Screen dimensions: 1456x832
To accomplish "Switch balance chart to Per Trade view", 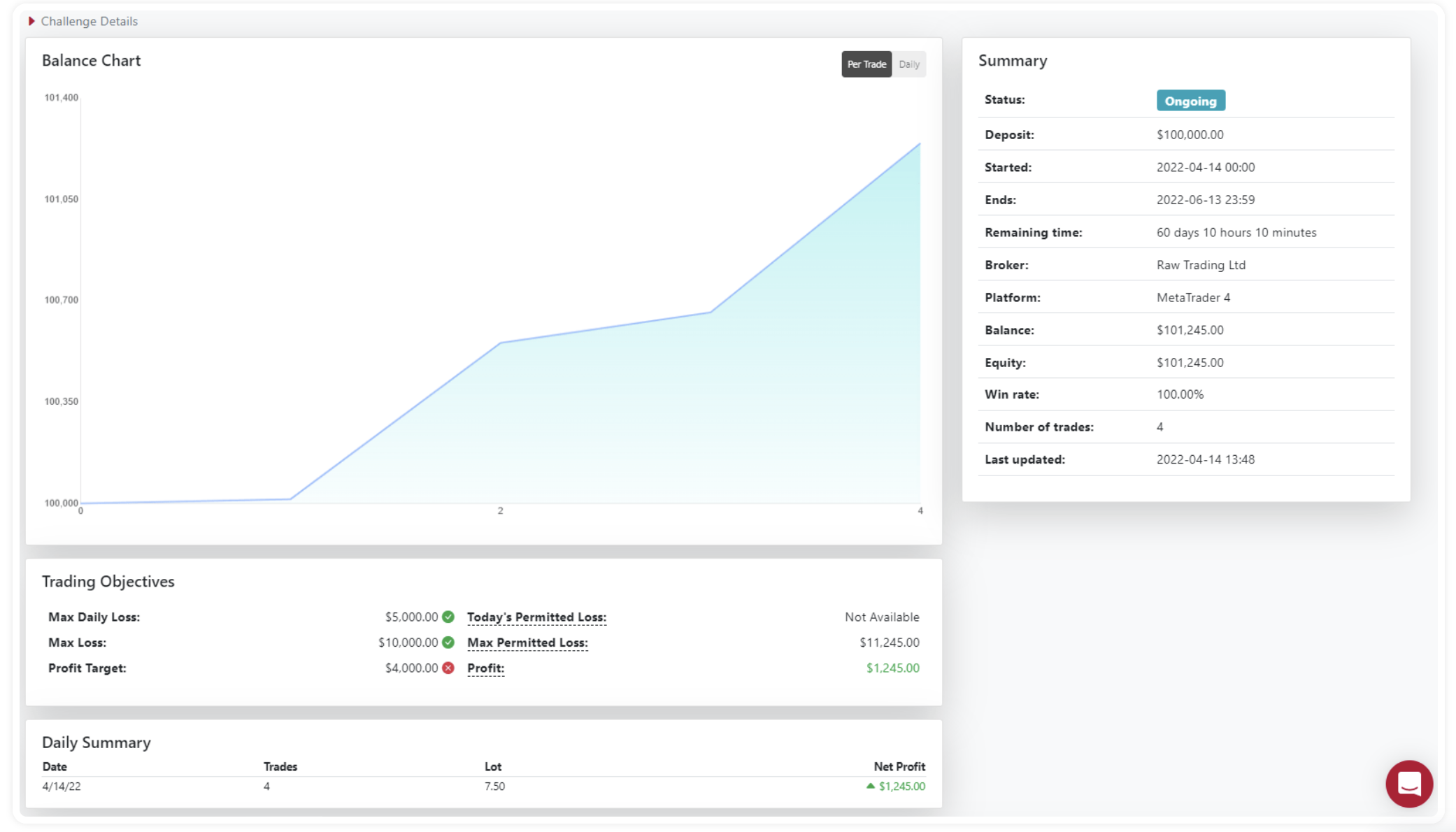I will pos(866,64).
